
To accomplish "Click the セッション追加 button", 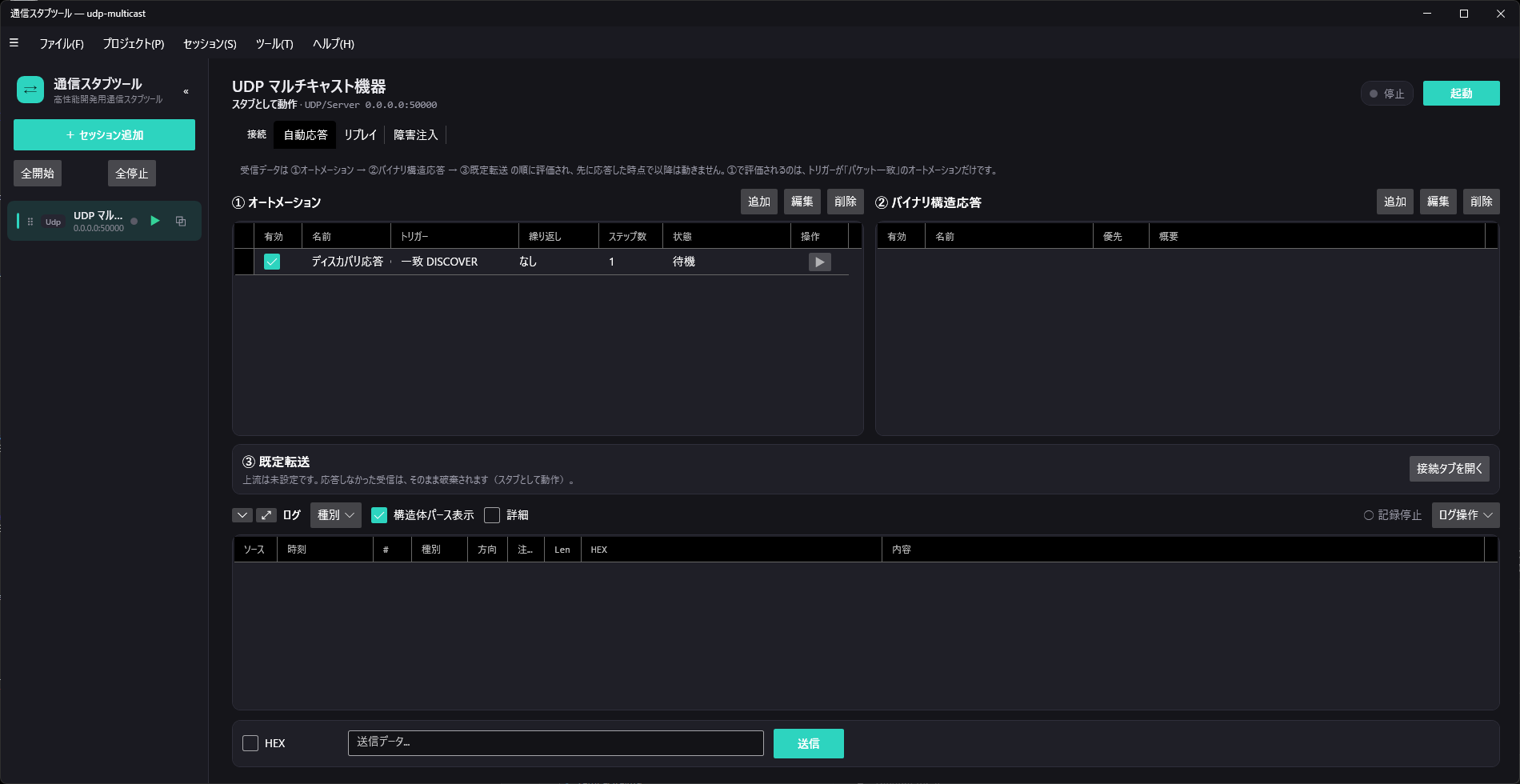I will tap(104, 134).
